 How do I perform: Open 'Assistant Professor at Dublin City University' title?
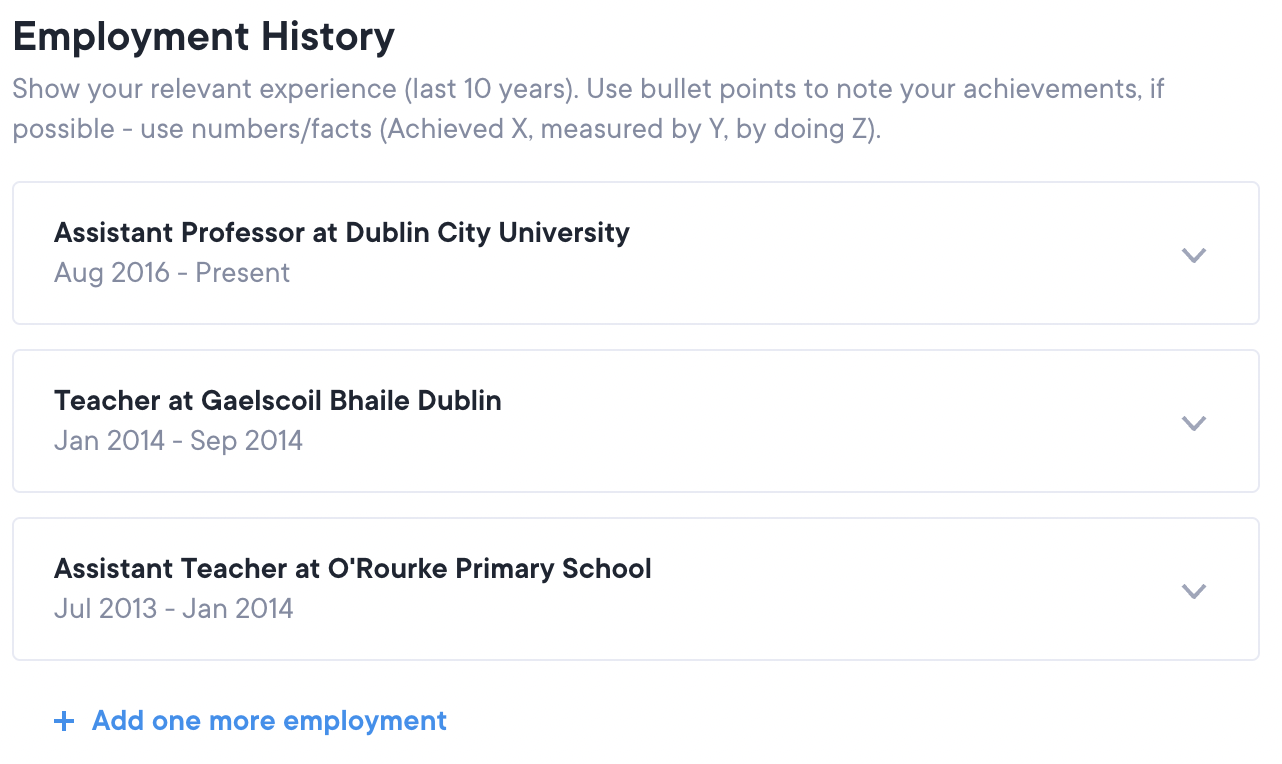(x=341, y=233)
